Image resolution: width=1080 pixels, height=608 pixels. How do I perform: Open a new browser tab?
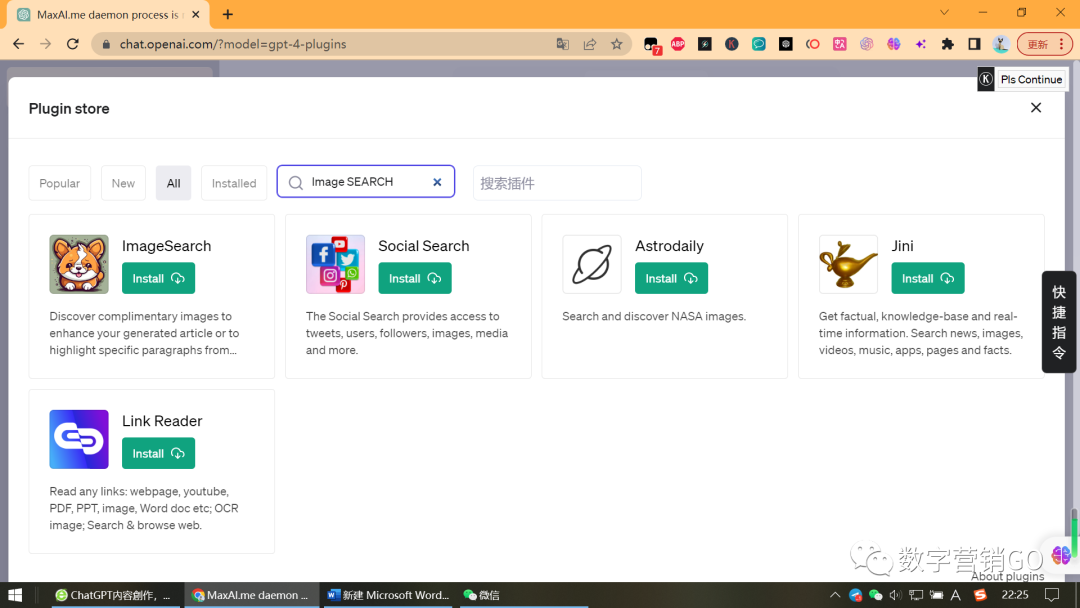(x=228, y=14)
